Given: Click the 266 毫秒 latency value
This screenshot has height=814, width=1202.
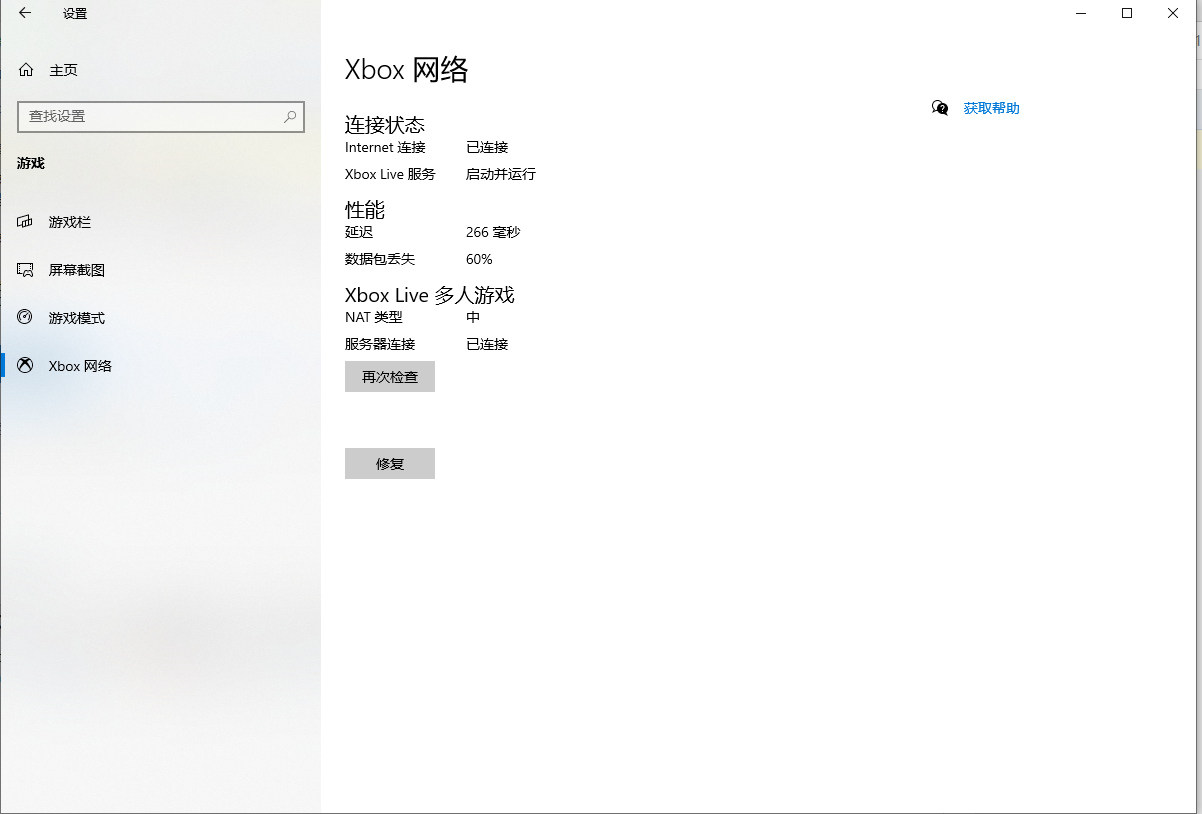Looking at the screenshot, I should (493, 232).
